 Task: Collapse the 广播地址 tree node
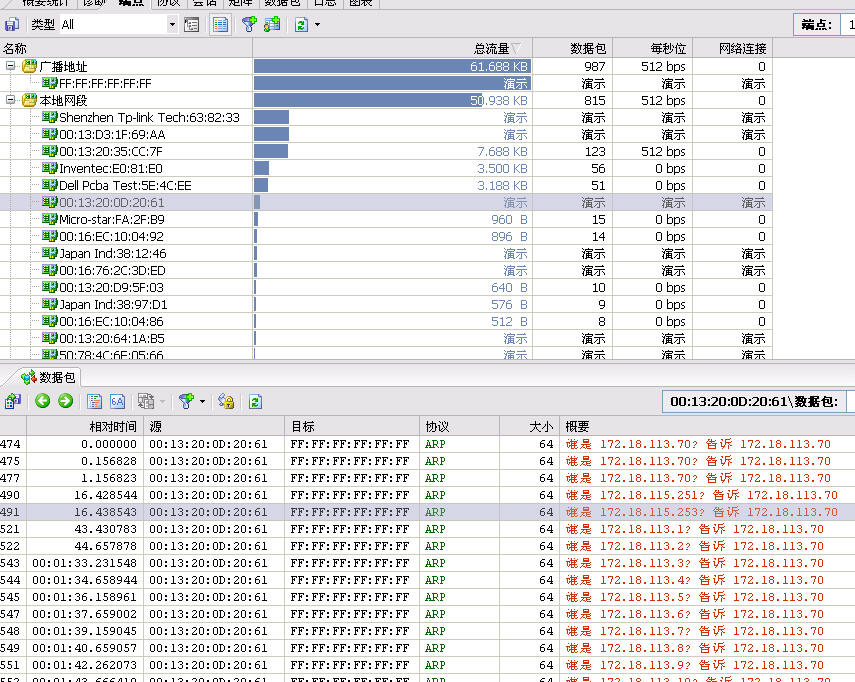point(11,66)
